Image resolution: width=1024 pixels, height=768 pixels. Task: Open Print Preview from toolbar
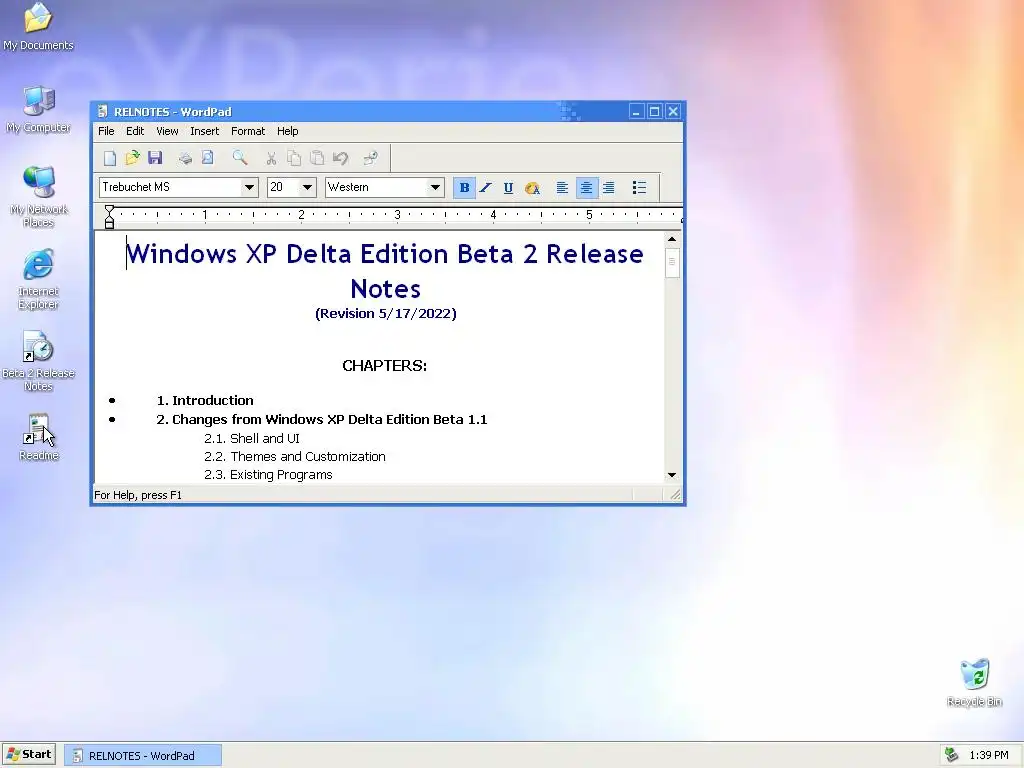point(208,158)
